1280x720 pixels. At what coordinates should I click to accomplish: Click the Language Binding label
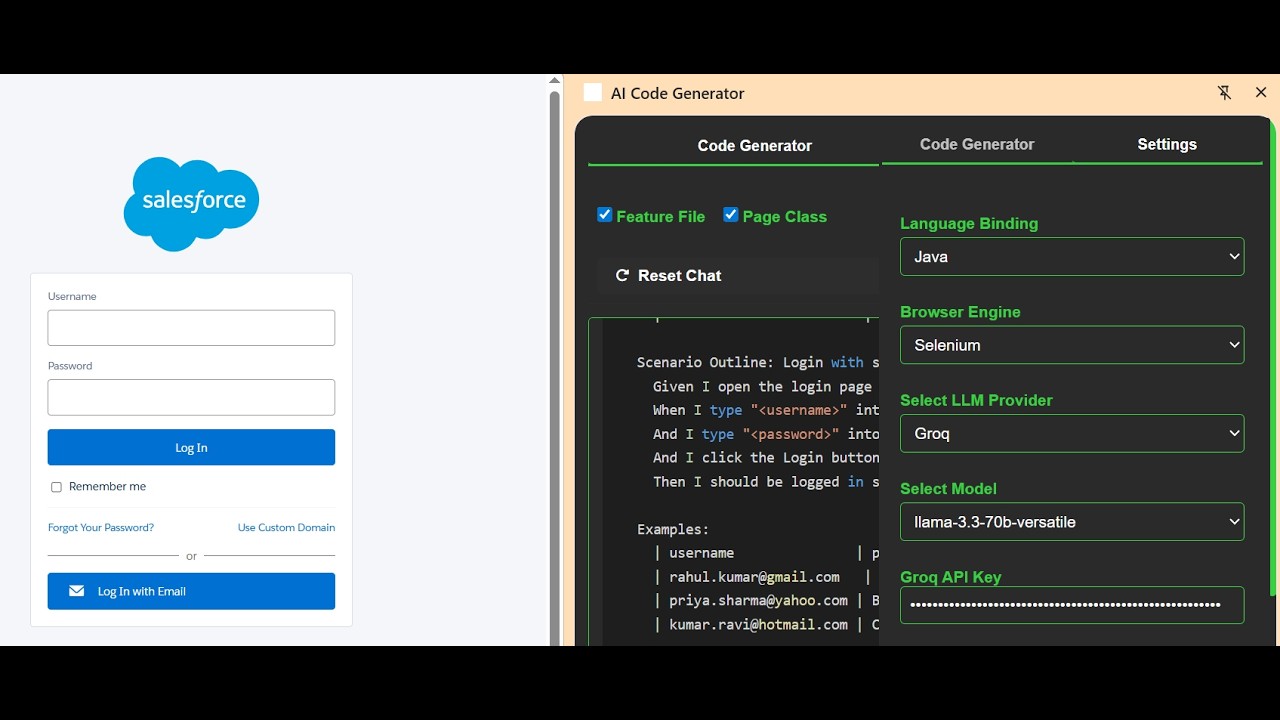pos(969,224)
